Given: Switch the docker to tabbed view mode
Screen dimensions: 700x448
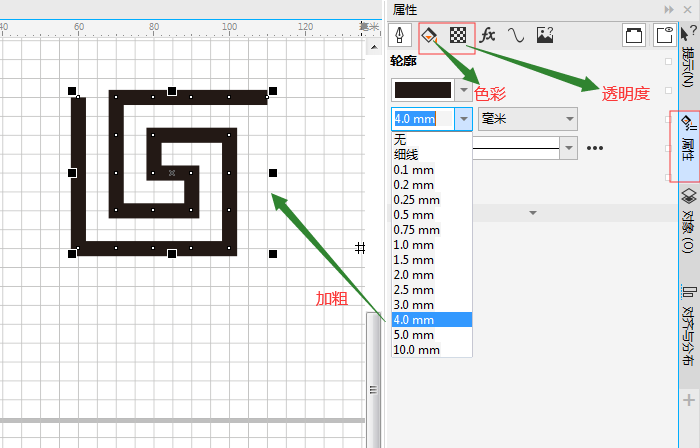Looking at the screenshot, I should point(633,35).
